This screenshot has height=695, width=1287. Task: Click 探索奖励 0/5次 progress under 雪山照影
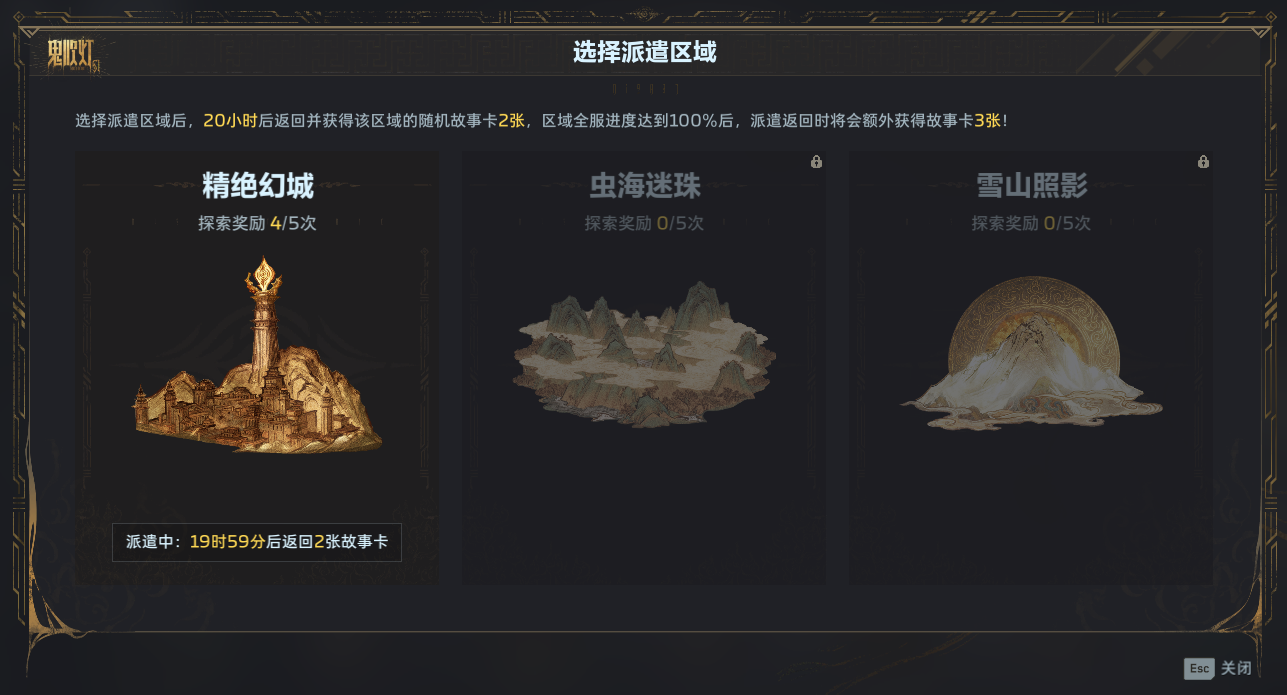coord(1032,223)
